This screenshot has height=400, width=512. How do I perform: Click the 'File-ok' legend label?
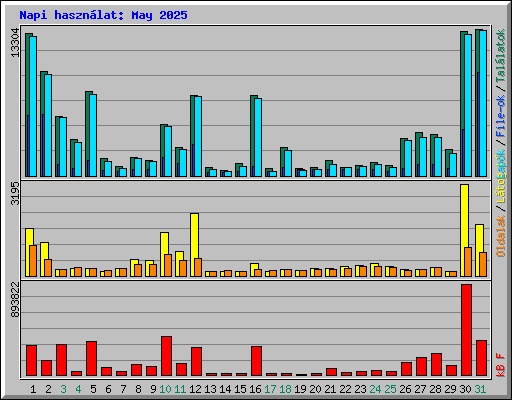(500, 116)
